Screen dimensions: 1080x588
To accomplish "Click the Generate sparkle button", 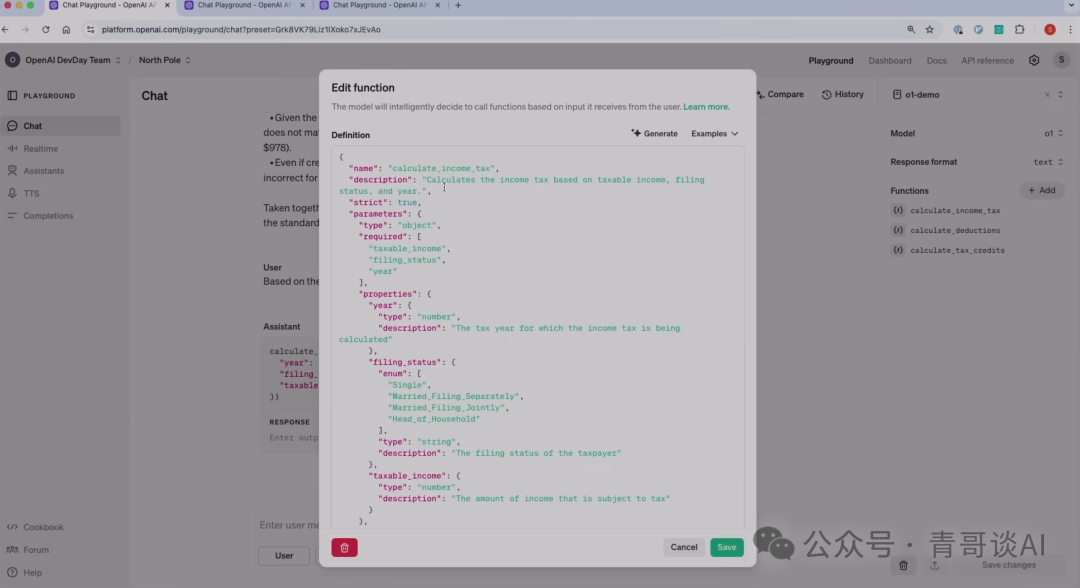I will 654,134.
